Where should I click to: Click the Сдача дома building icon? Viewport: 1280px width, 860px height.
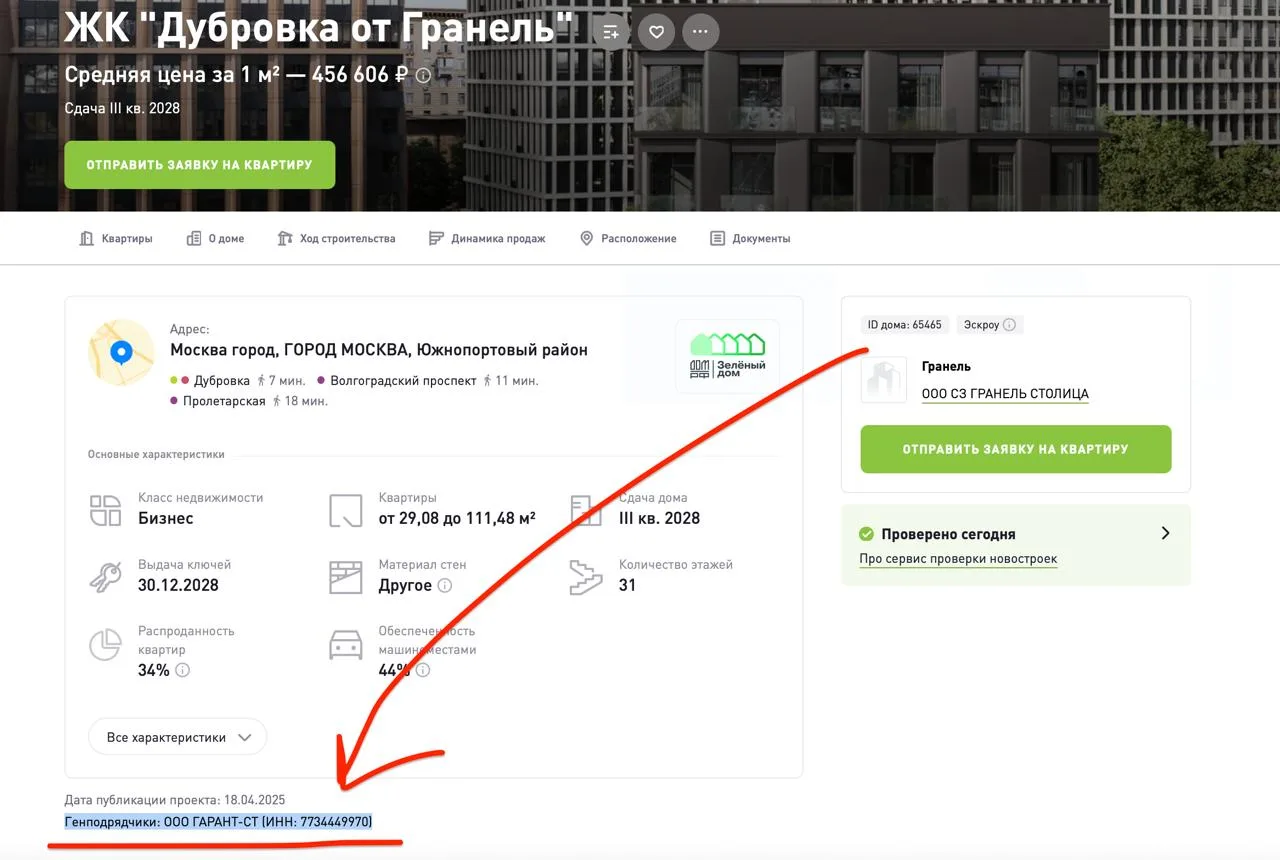[x=586, y=510]
